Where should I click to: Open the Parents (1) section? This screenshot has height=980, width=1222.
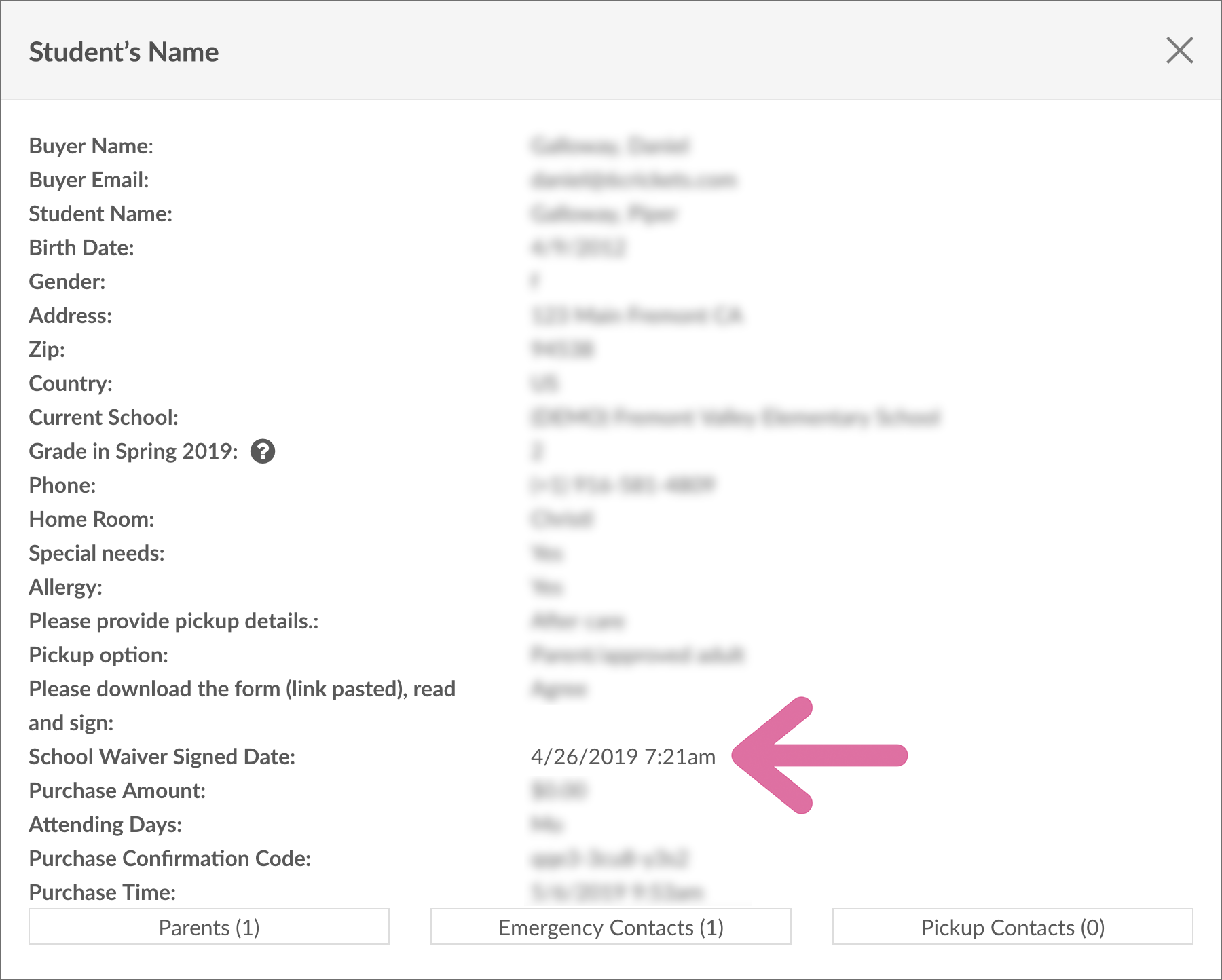[209, 927]
